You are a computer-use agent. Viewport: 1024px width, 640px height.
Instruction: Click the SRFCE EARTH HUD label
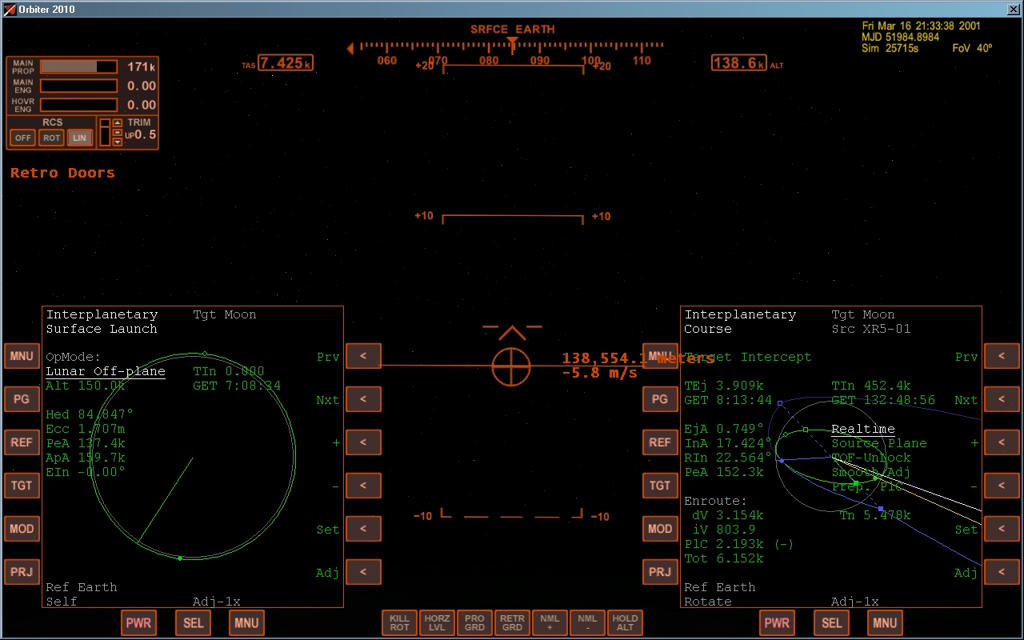(x=513, y=29)
